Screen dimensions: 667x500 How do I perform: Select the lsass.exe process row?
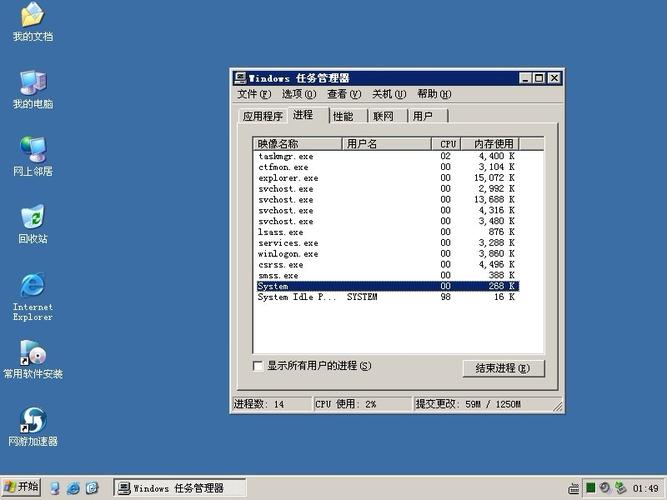click(x=387, y=232)
